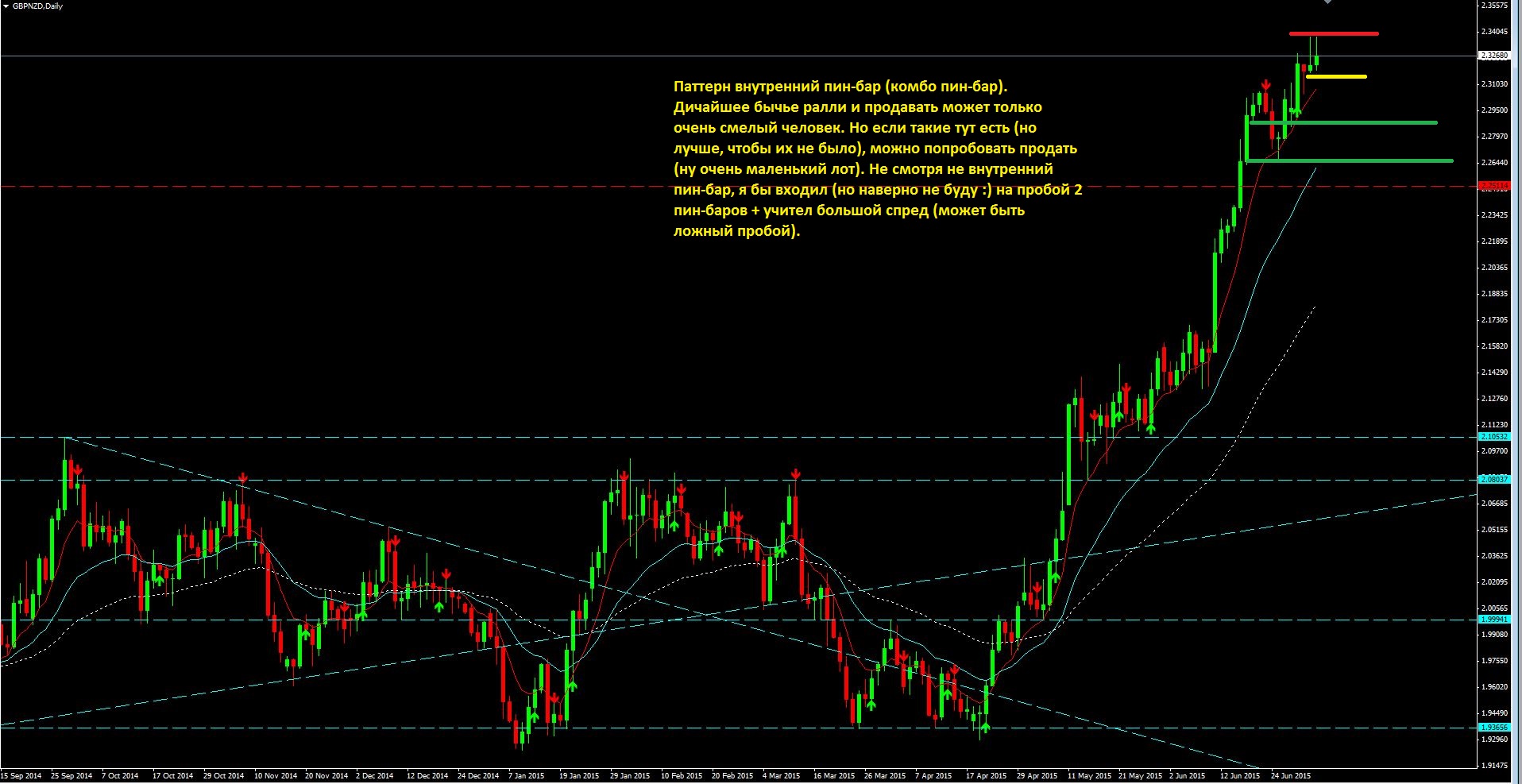Click the 24 Jun 2015 date label
Viewport: 1522px width, 784px height.
[1291, 776]
